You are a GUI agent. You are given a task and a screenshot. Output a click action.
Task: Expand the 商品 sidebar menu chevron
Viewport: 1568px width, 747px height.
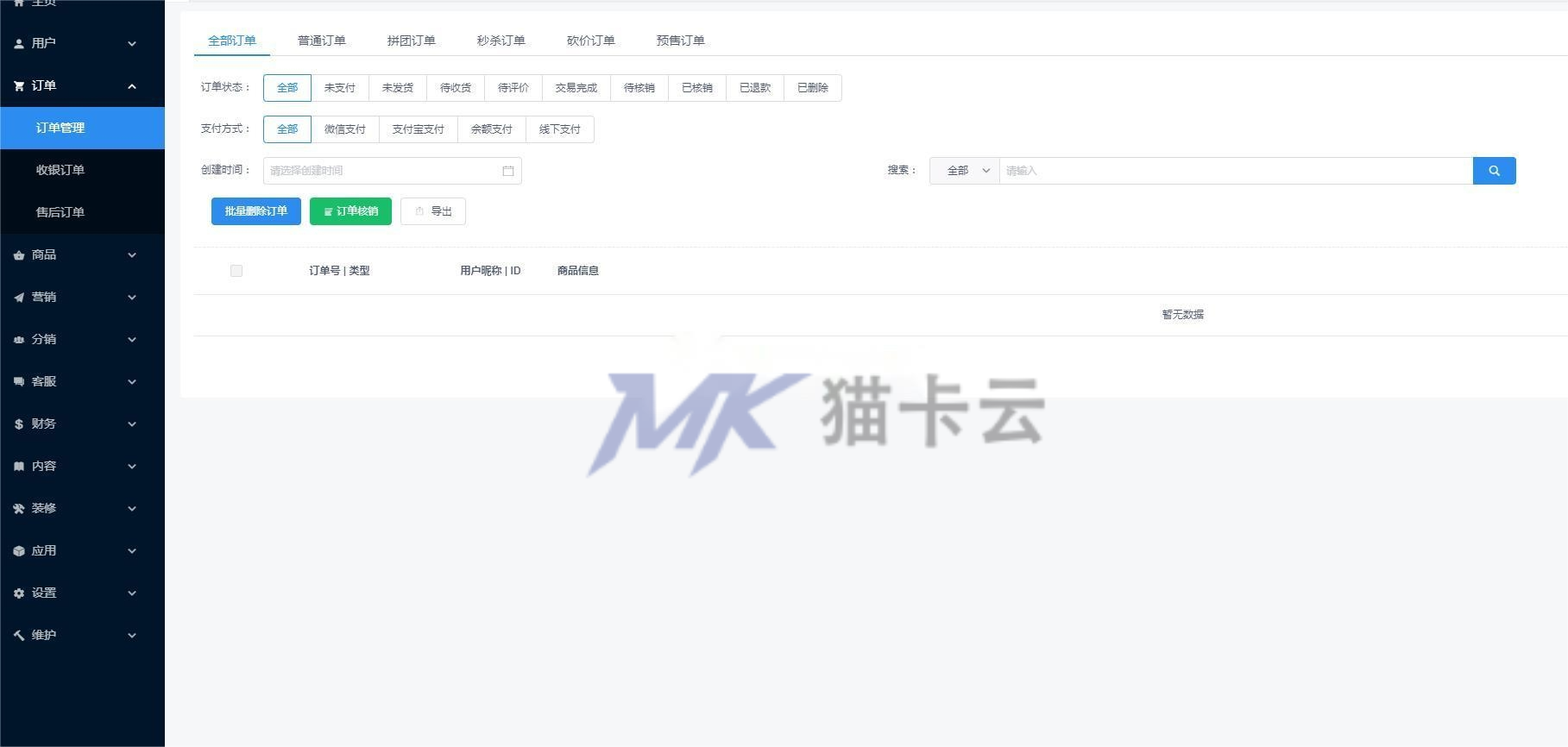click(132, 254)
